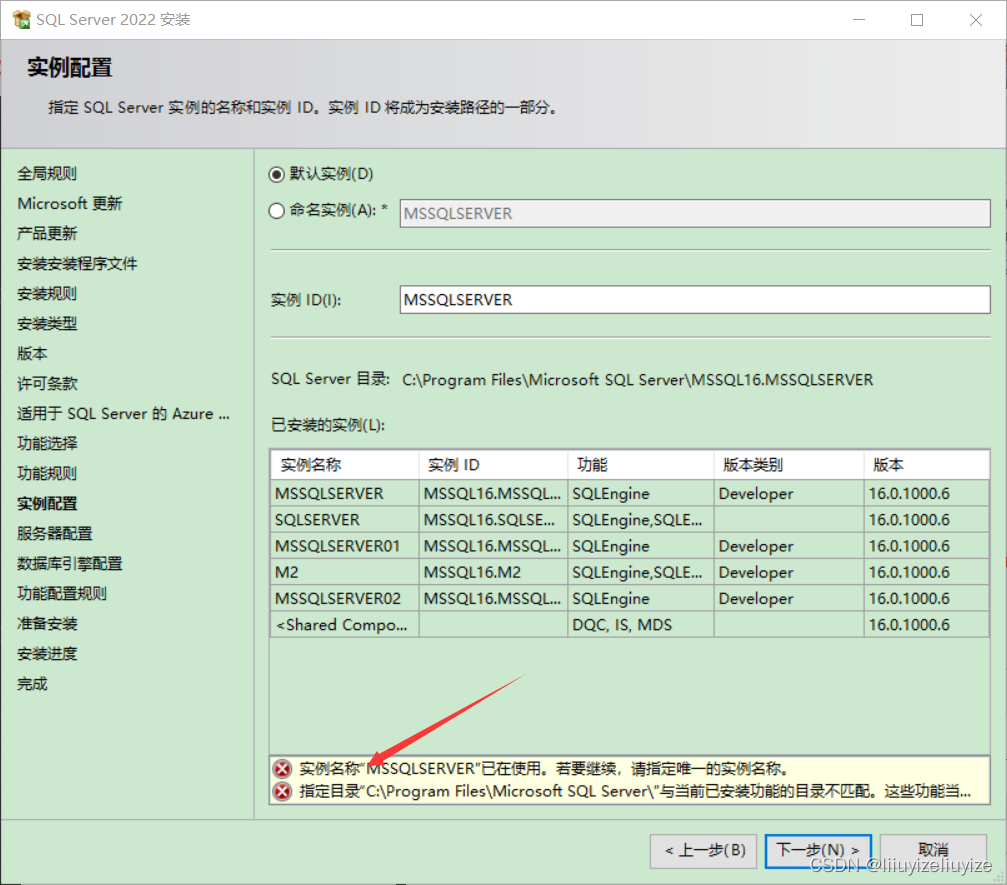The image size is (1007, 885).
Task: Click the 功能 column header
Action: tap(641, 465)
